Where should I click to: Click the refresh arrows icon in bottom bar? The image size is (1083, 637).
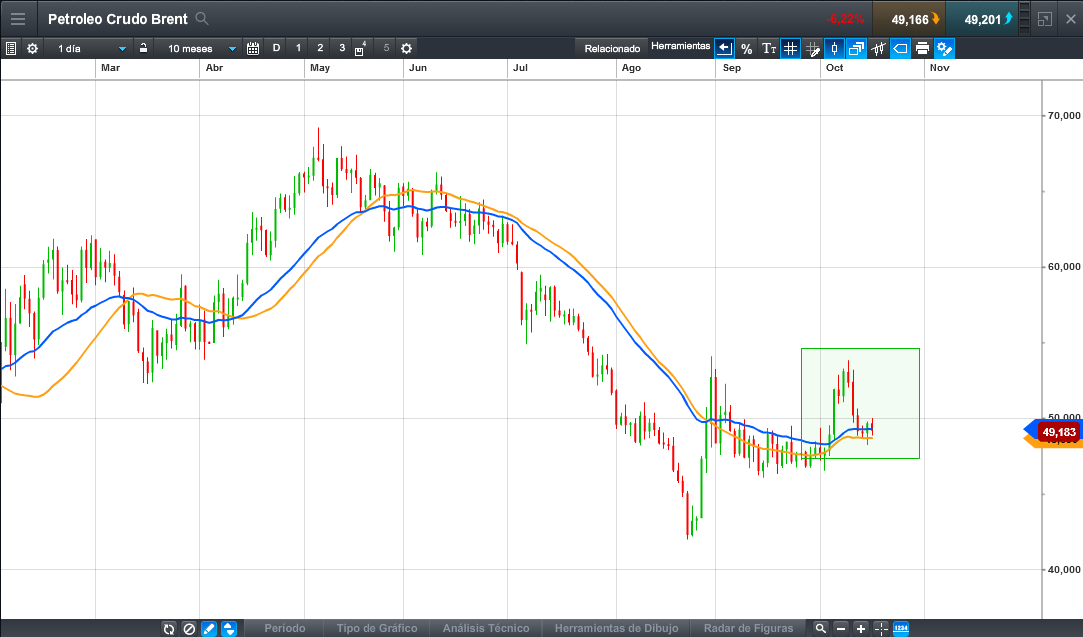pos(169,629)
